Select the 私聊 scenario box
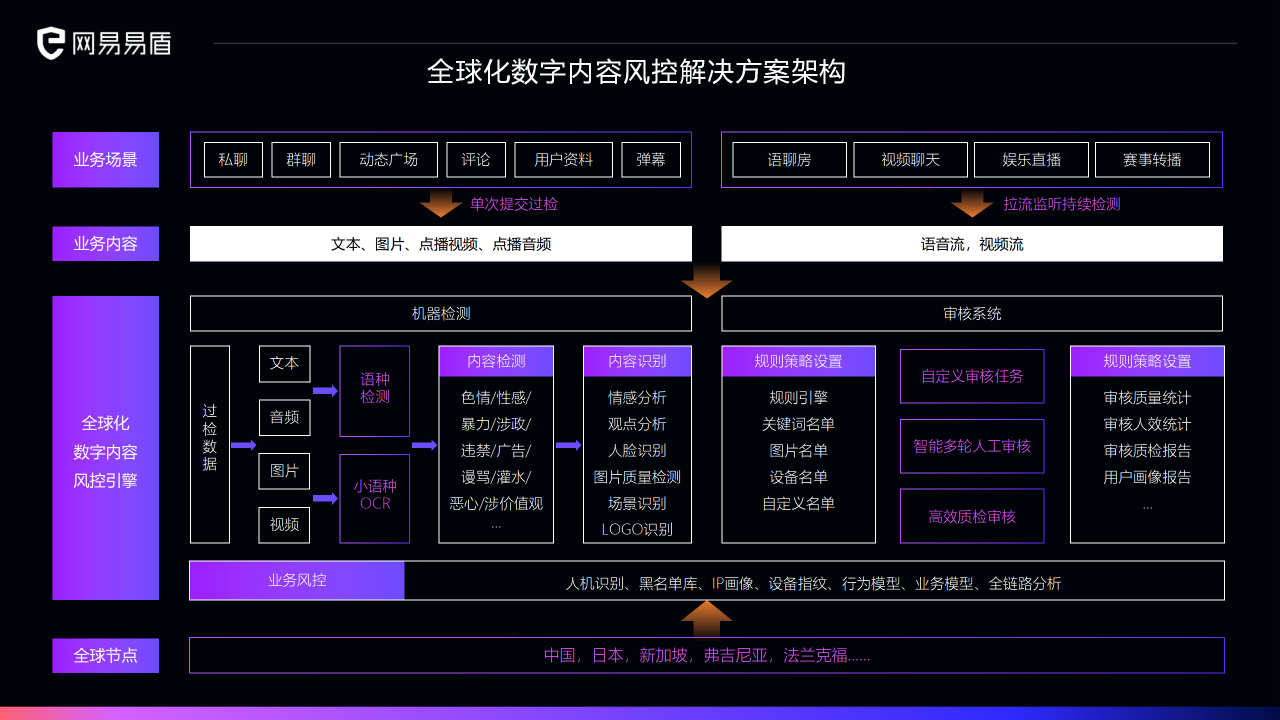 (x=233, y=160)
